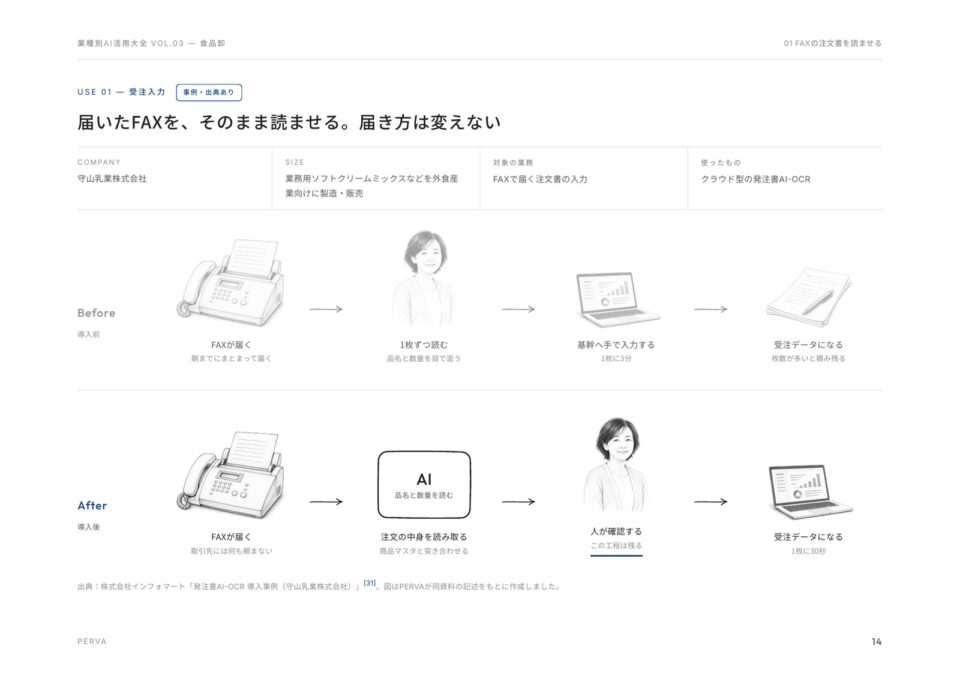Select the text 業務用ソフトクリームミックスなどを外食産

(372, 179)
